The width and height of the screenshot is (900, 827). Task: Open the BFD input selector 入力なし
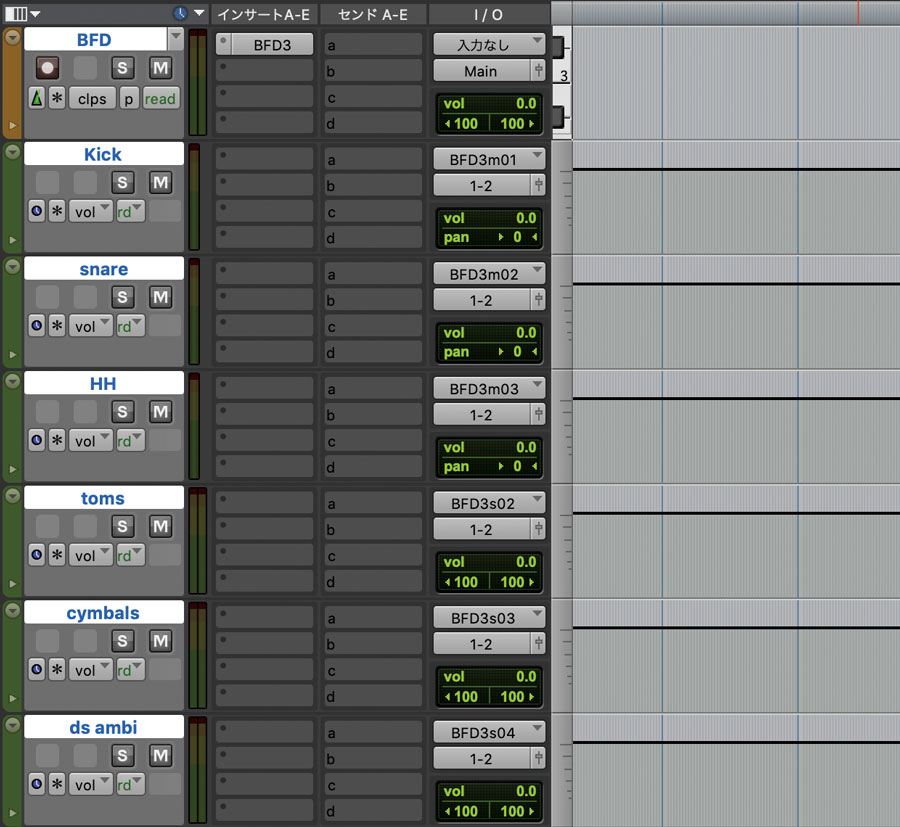pyautogui.click(x=488, y=44)
